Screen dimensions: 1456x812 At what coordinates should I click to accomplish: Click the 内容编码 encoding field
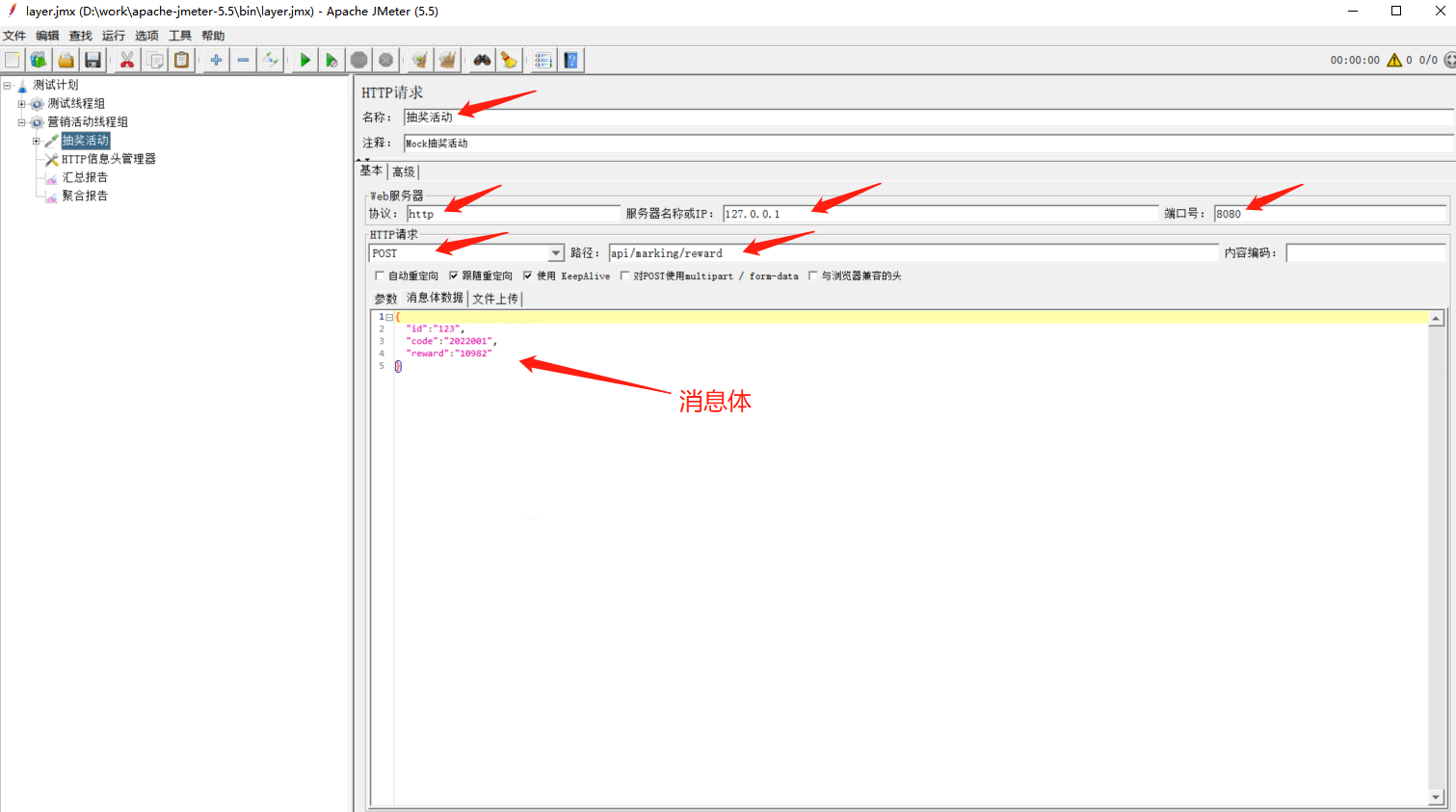1365,253
